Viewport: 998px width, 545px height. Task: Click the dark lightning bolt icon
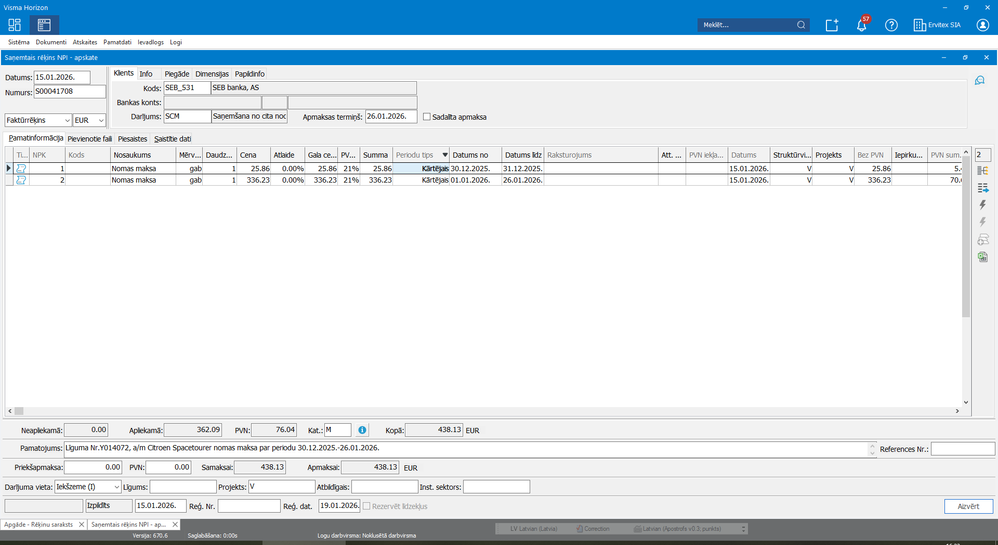tap(983, 204)
